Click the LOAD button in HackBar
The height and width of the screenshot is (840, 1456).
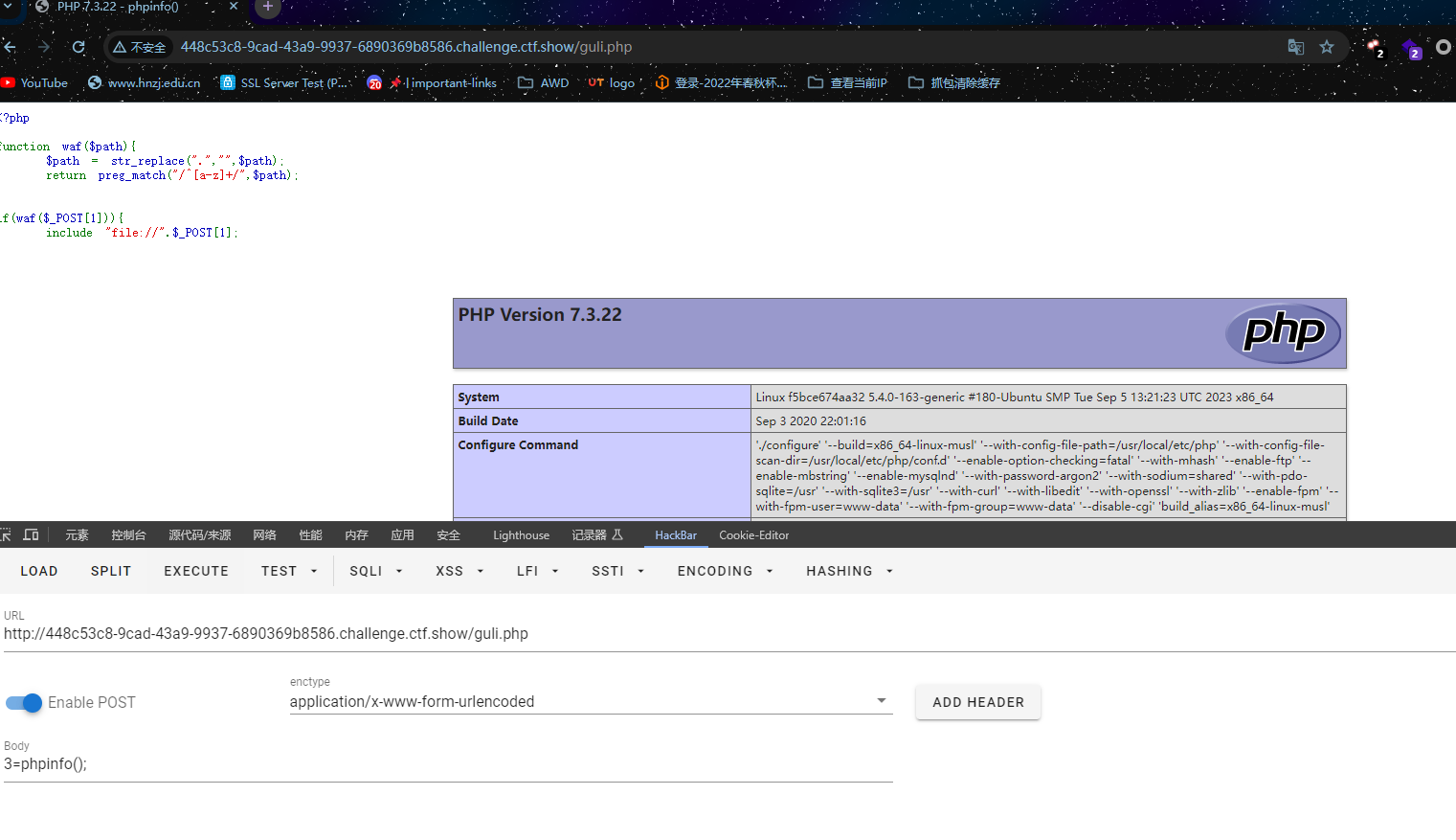click(x=39, y=571)
